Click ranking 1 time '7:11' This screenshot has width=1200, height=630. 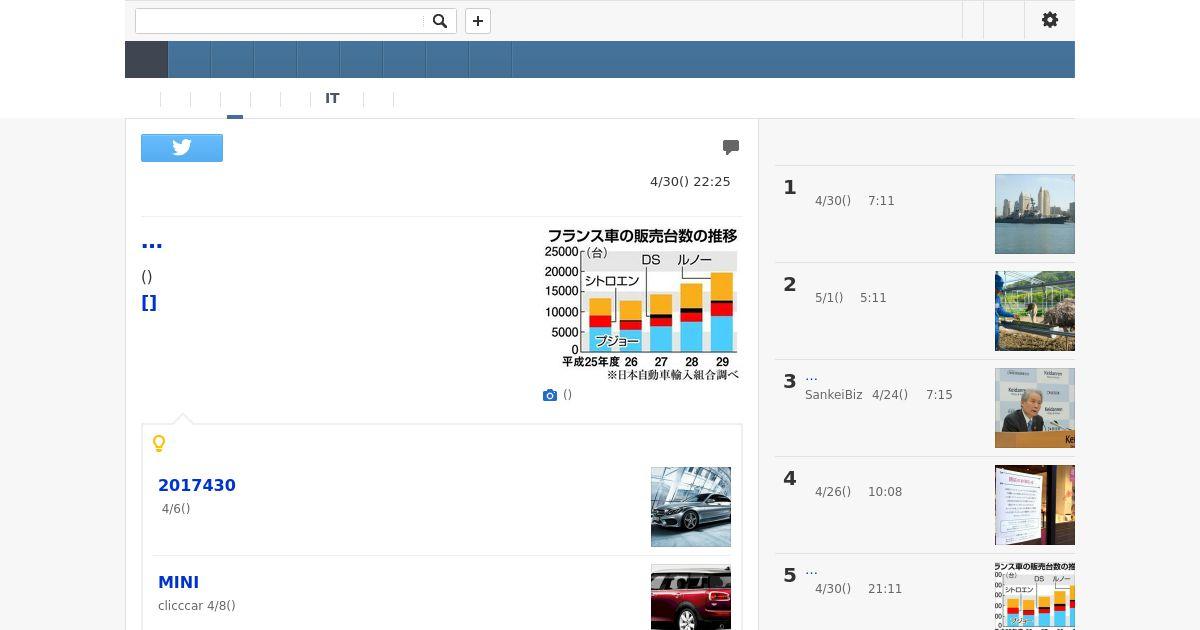pos(881,201)
